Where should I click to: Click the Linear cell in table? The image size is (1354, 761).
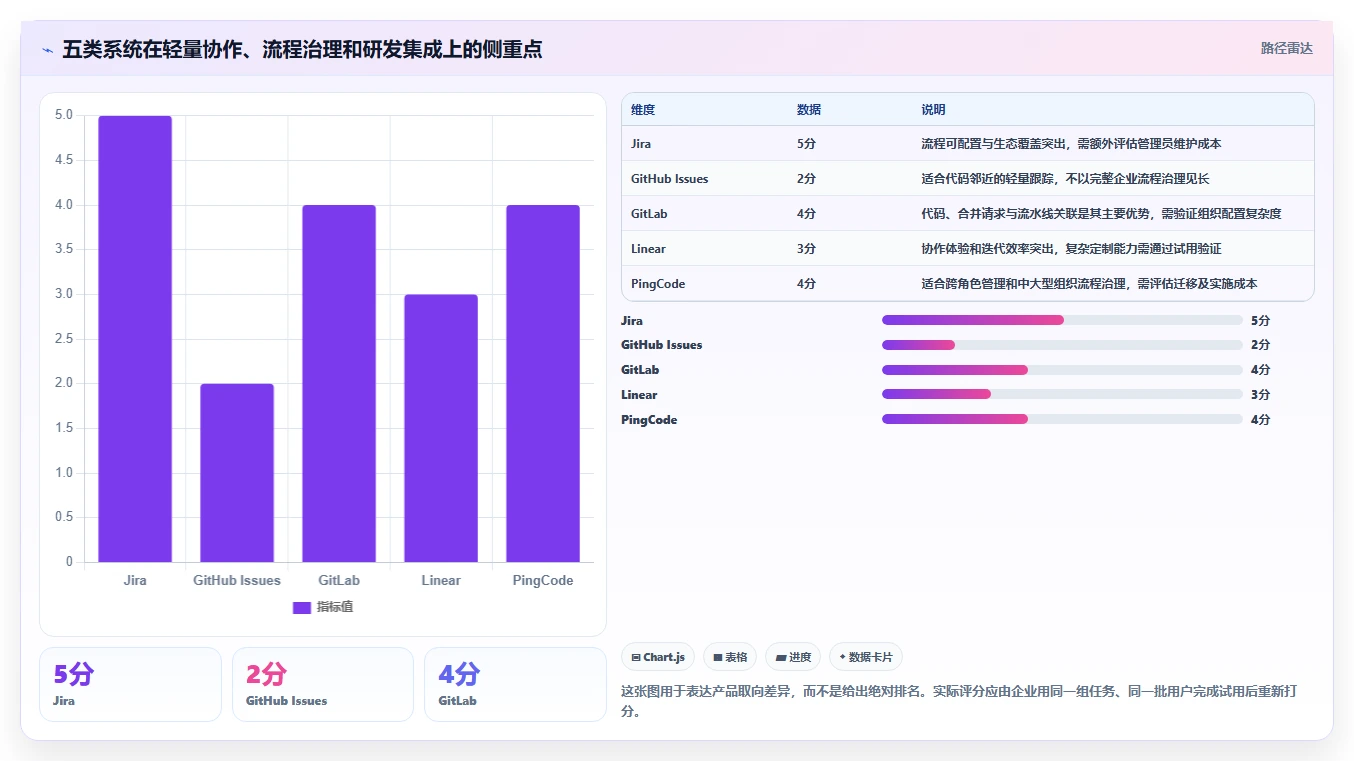(648, 249)
